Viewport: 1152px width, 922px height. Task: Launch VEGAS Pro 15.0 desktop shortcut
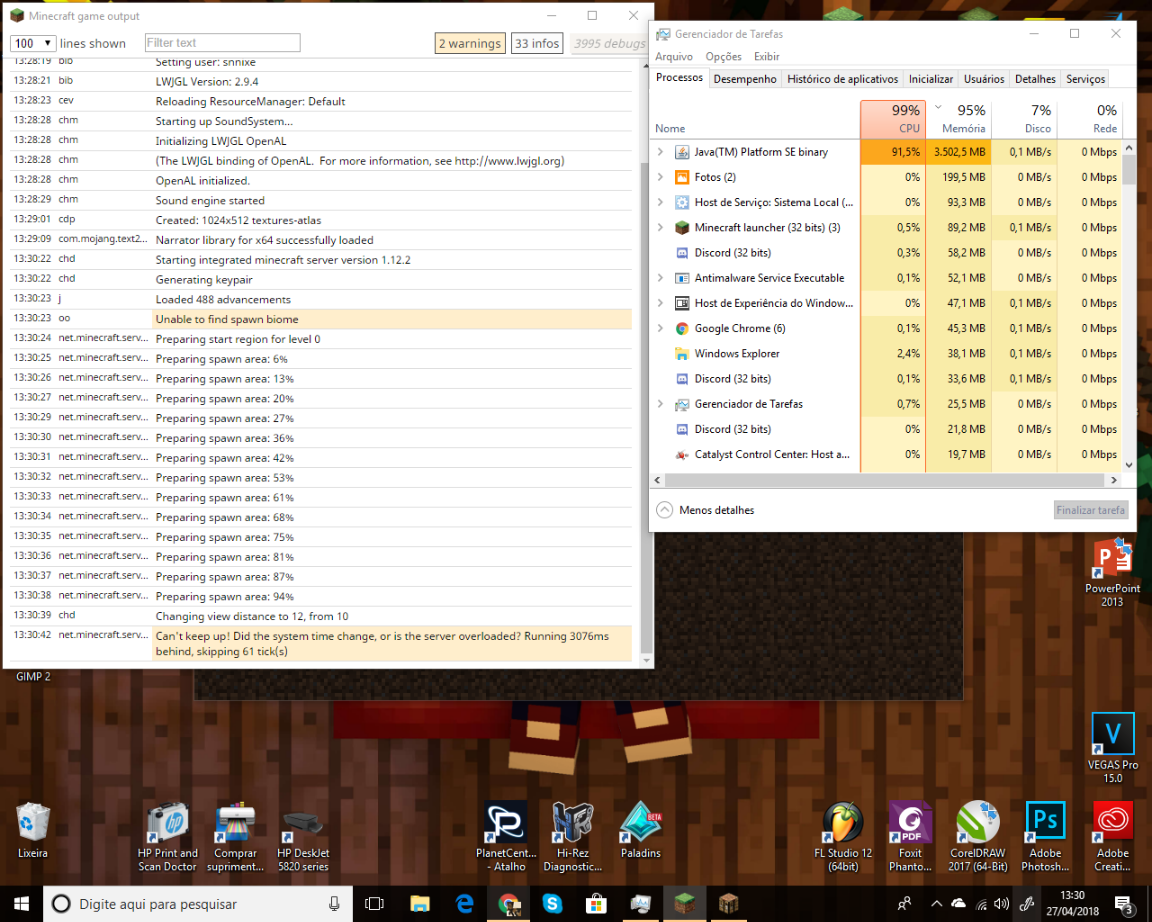click(x=1112, y=747)
